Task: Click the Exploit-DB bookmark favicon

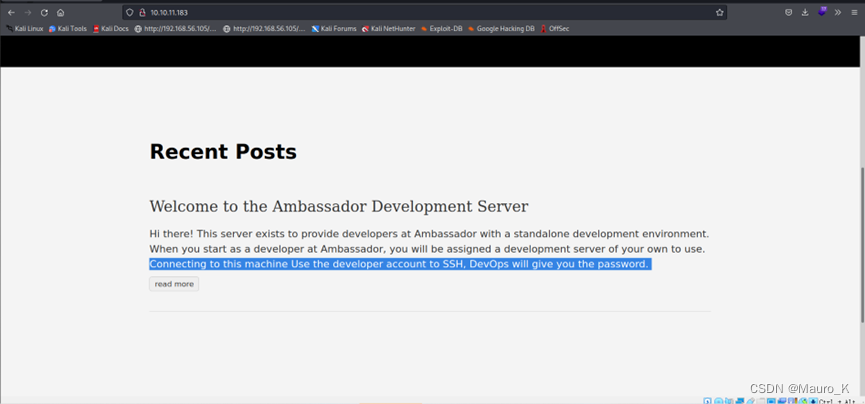Action: [x=424, y=29]
